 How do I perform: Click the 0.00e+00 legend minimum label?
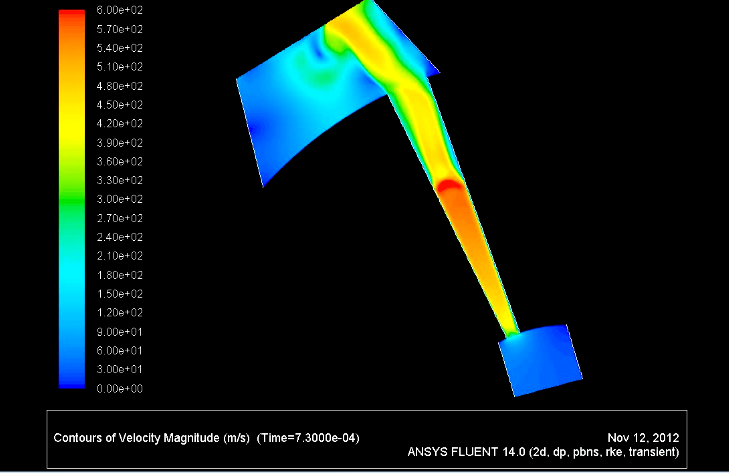click(x=119, y=387)
